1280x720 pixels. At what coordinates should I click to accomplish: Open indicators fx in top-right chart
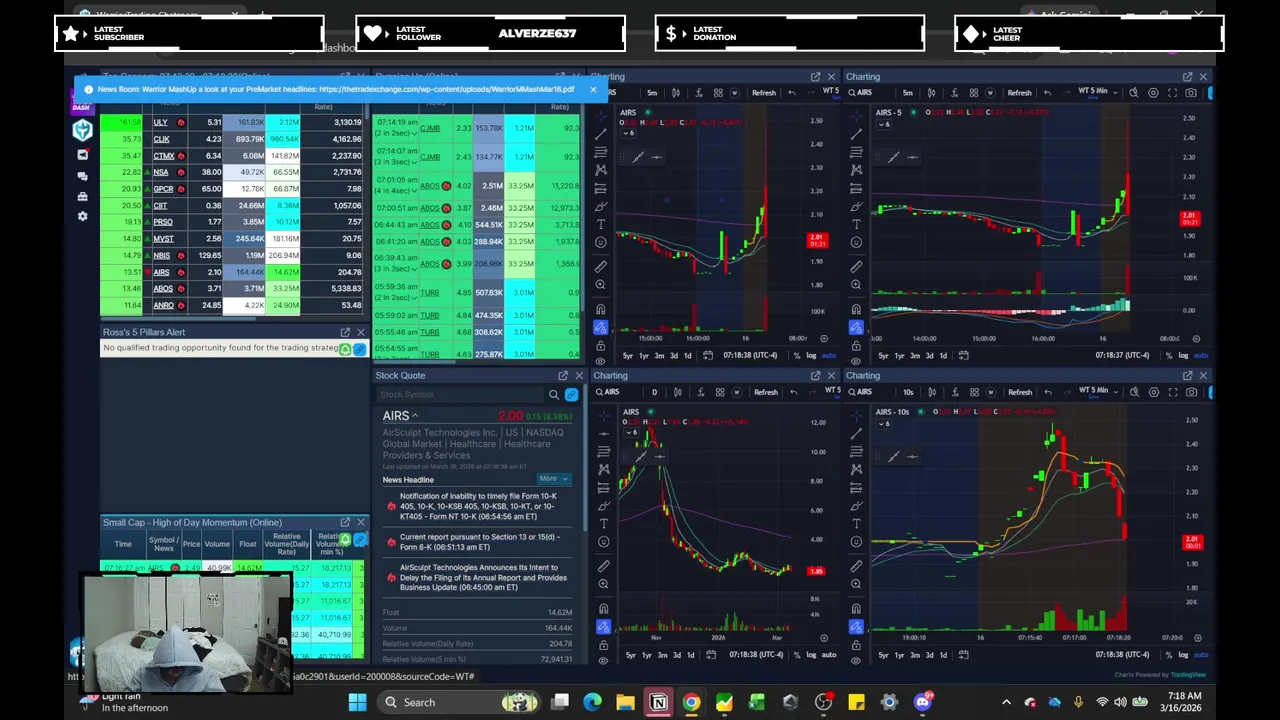click(954, 93)
